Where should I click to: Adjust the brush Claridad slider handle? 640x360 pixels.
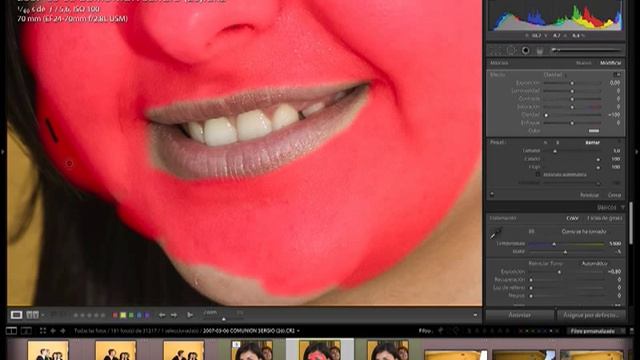pyautogui.click(x=546, y=115)
